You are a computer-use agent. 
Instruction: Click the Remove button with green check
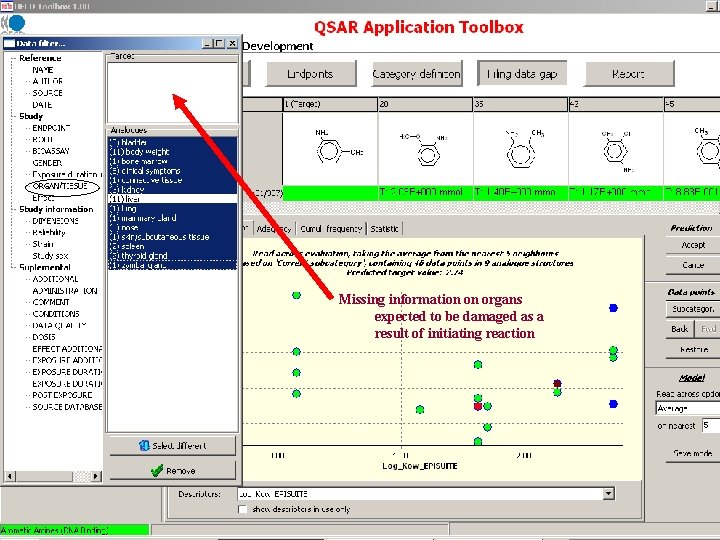(173, 471)
